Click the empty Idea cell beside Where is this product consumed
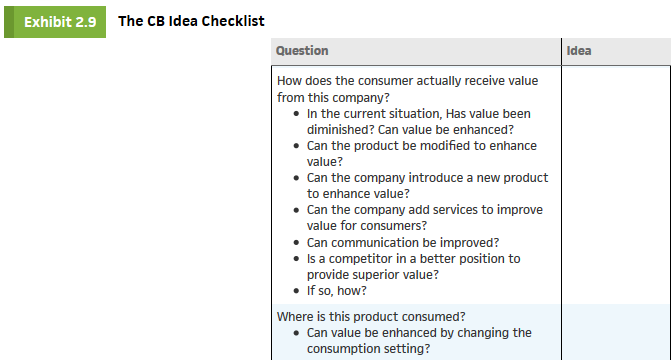The width and height of the screenshot is (671, 360). click(616, 332)
